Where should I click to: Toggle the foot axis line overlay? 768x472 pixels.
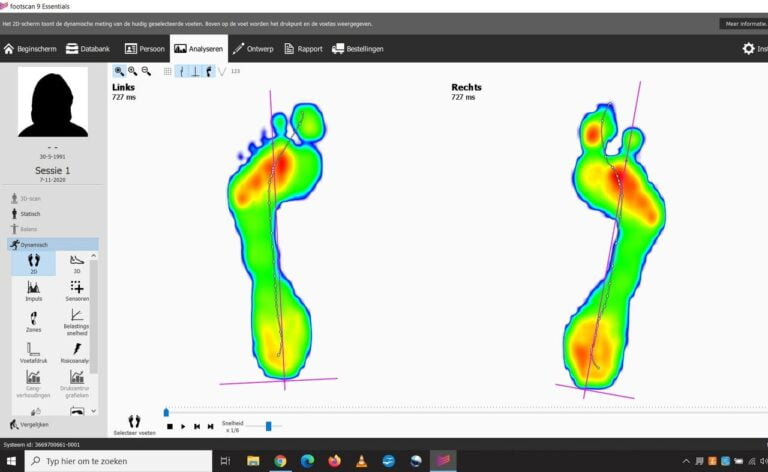tap(181, 71)
